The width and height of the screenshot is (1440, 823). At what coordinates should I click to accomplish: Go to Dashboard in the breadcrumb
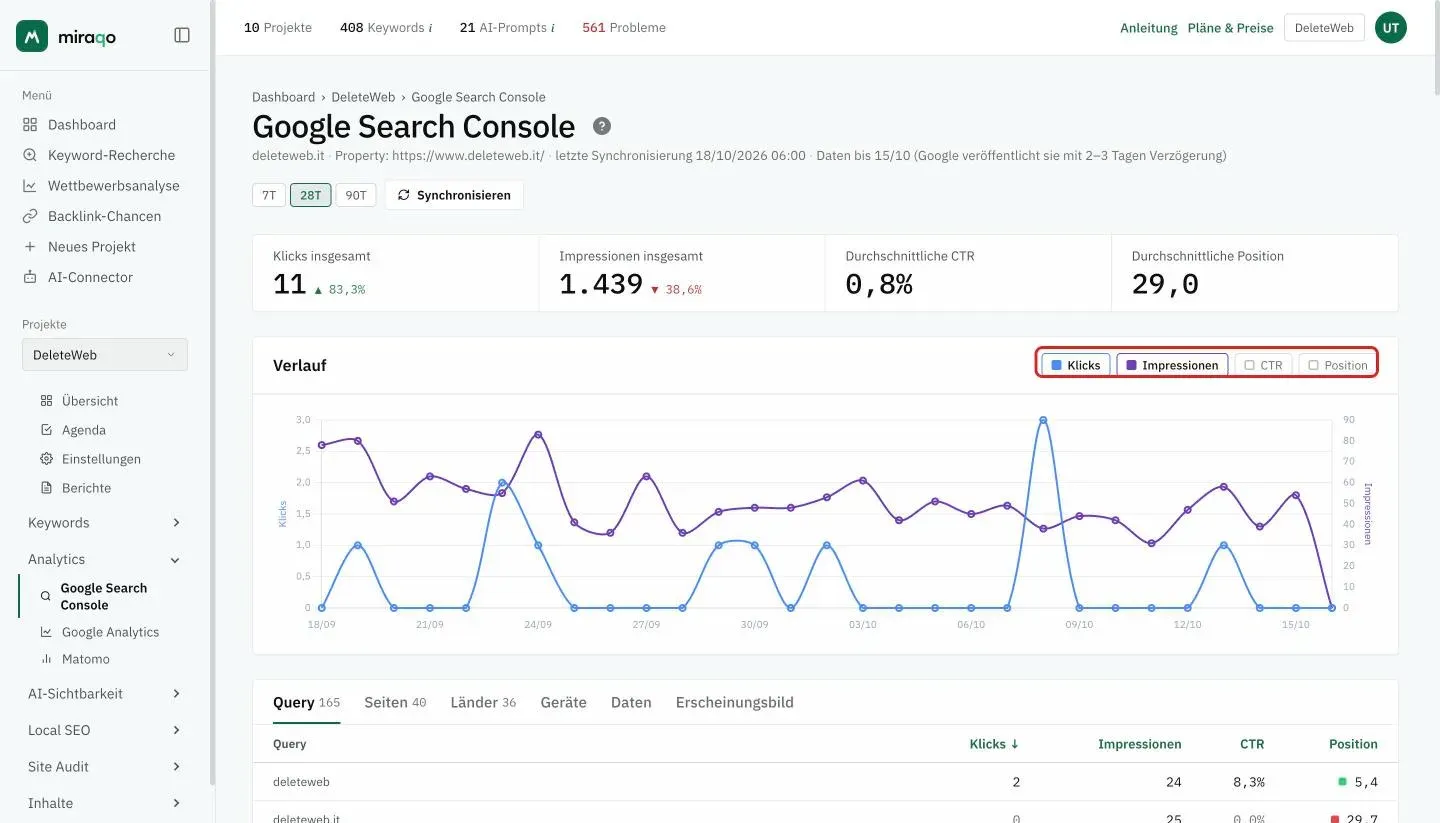[x=283, y=97]
